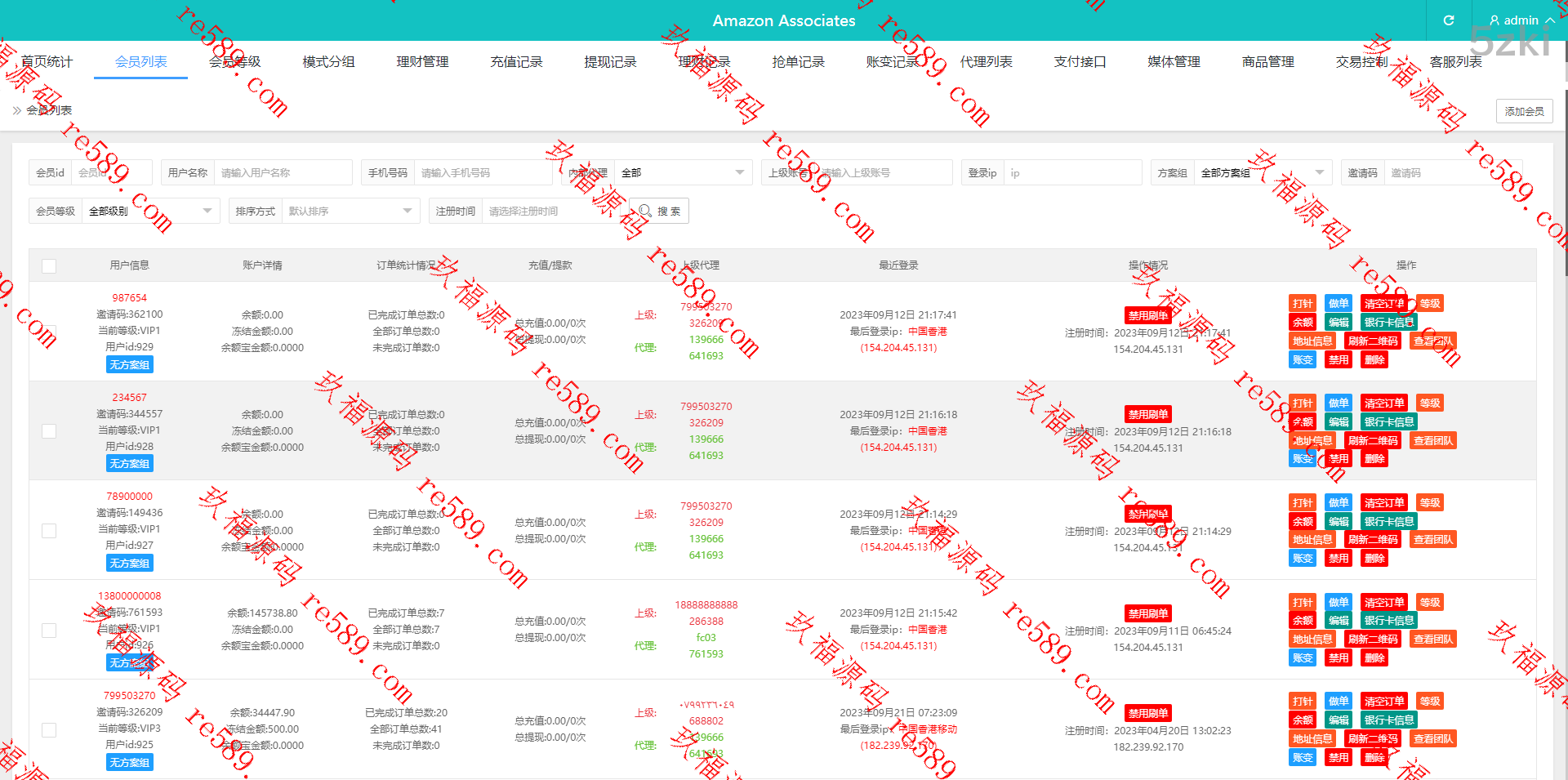Click 做单 for member 234567
This screenshot has height=780, width=1568.
pos(1338,403)
